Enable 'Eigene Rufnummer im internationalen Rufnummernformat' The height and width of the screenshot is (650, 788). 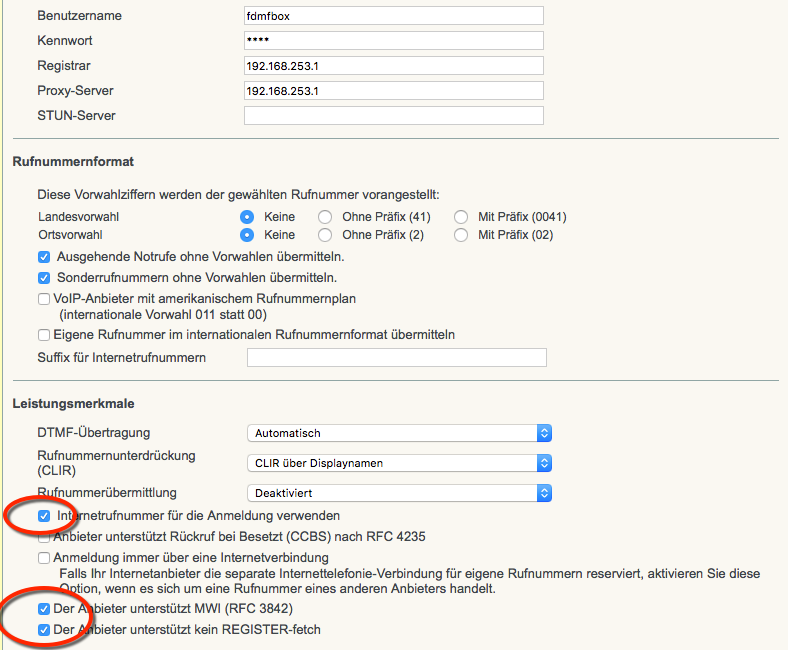point(44,335)
